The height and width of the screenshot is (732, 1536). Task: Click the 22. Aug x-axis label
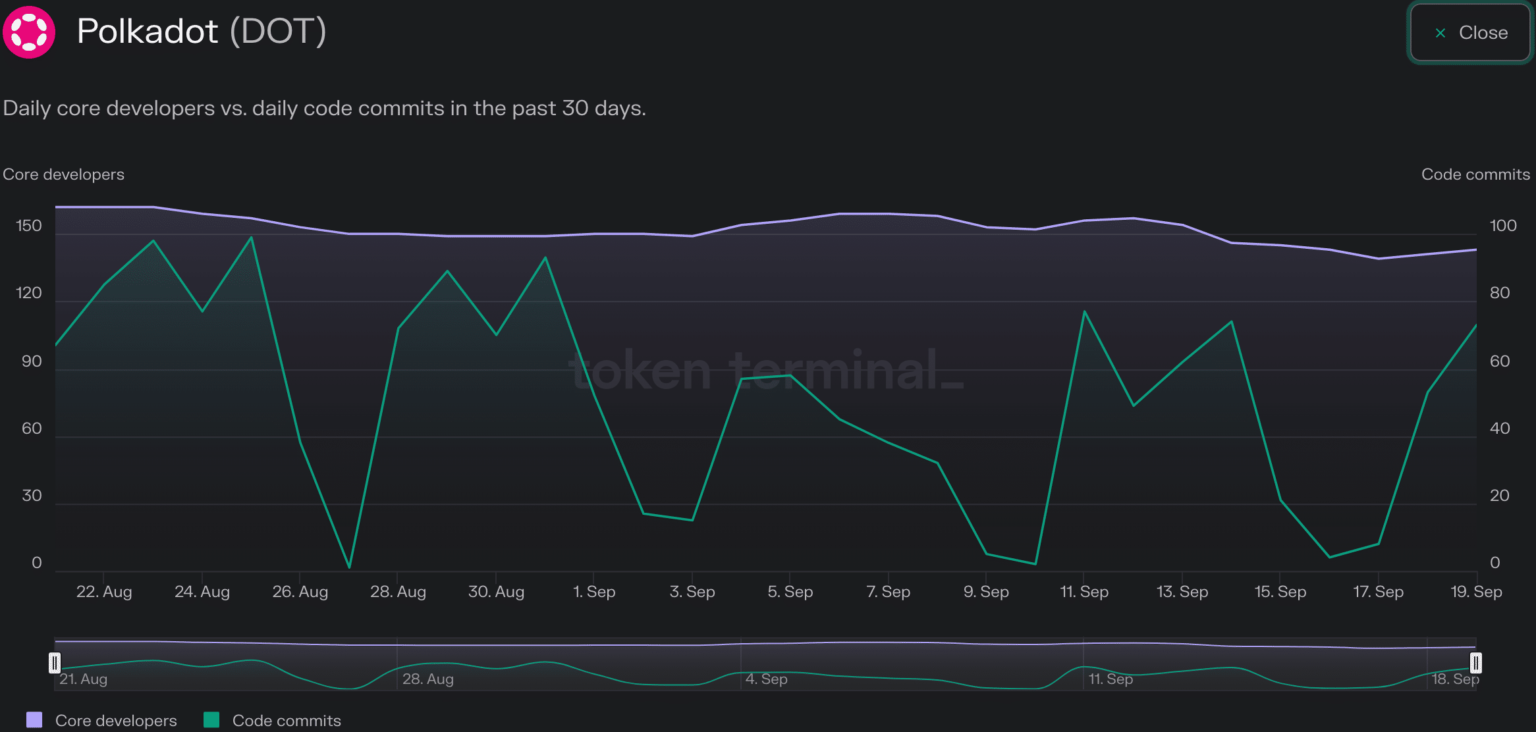pos(104,592)
